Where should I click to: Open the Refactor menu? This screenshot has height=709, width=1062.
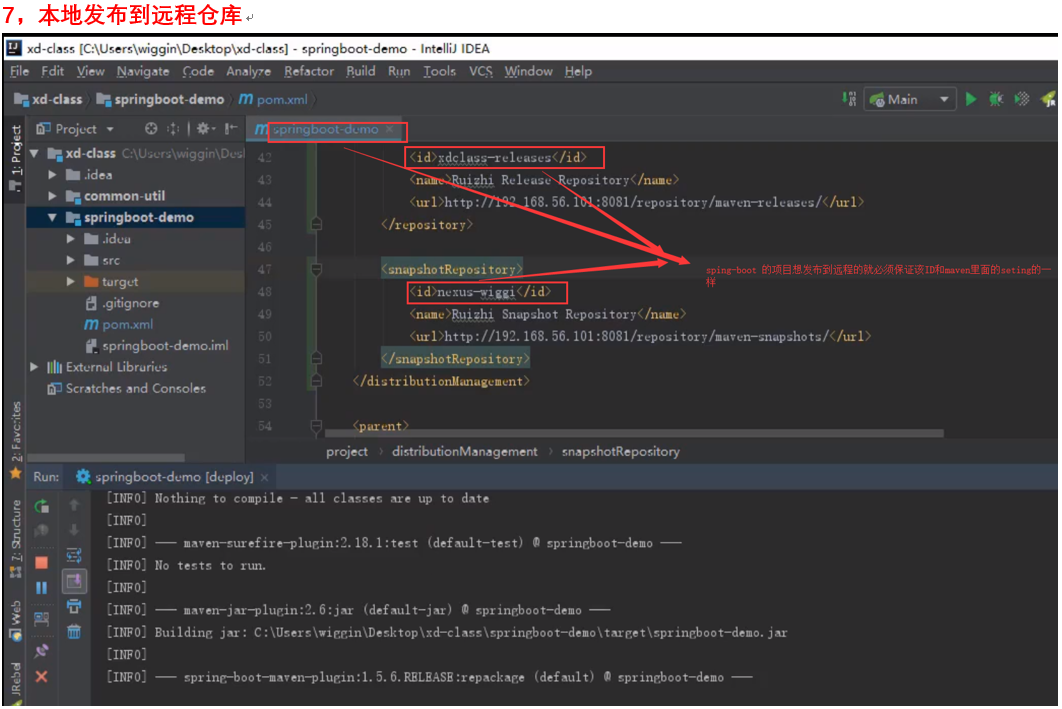[309, 71]
